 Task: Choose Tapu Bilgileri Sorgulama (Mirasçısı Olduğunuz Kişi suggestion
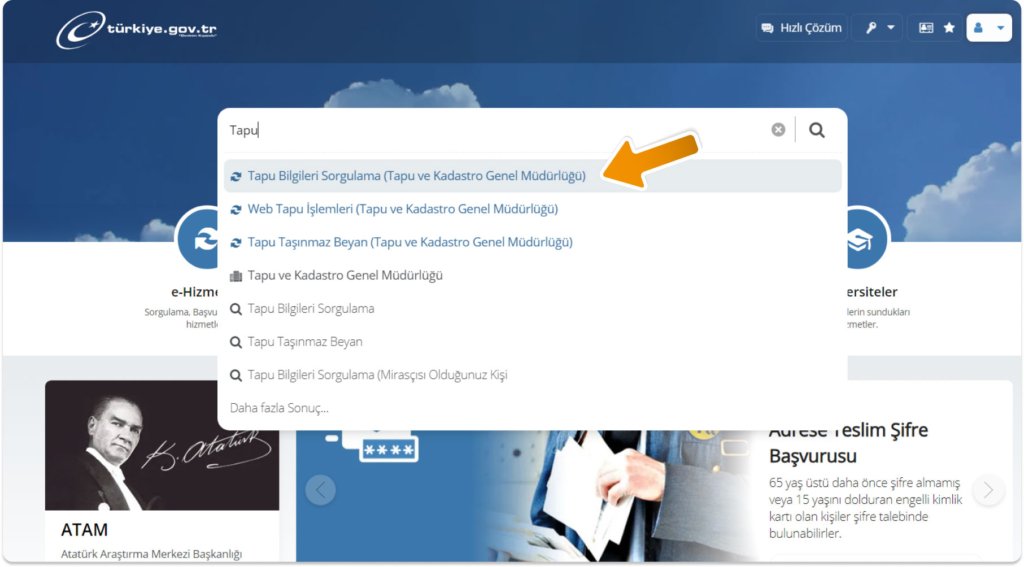click(532, 375)
